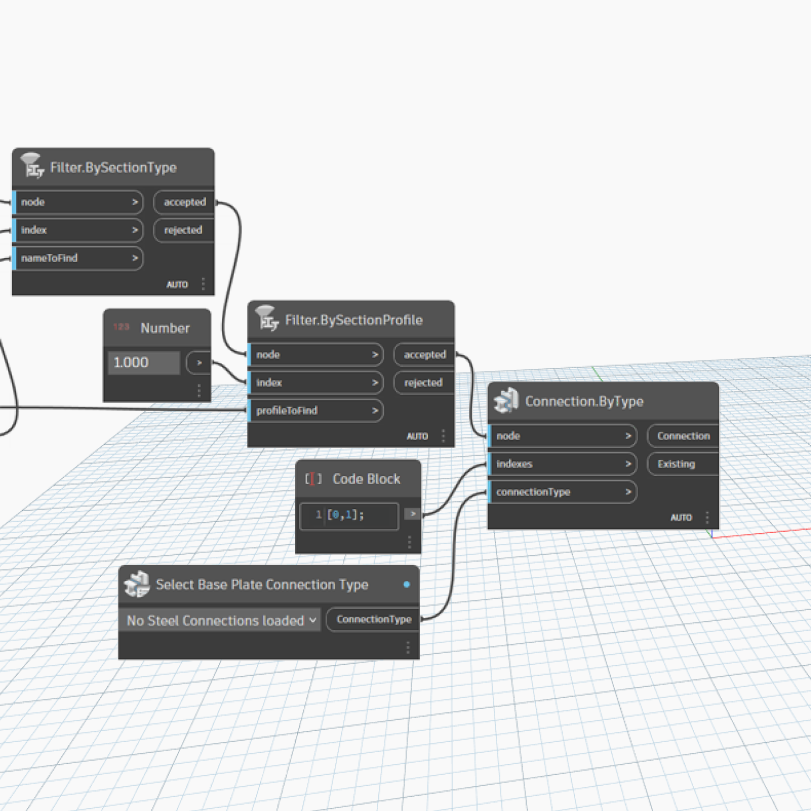Viewport: 811px width, 811px height.
Task: Click Code Block output port arrow
Action: [412, 514]
